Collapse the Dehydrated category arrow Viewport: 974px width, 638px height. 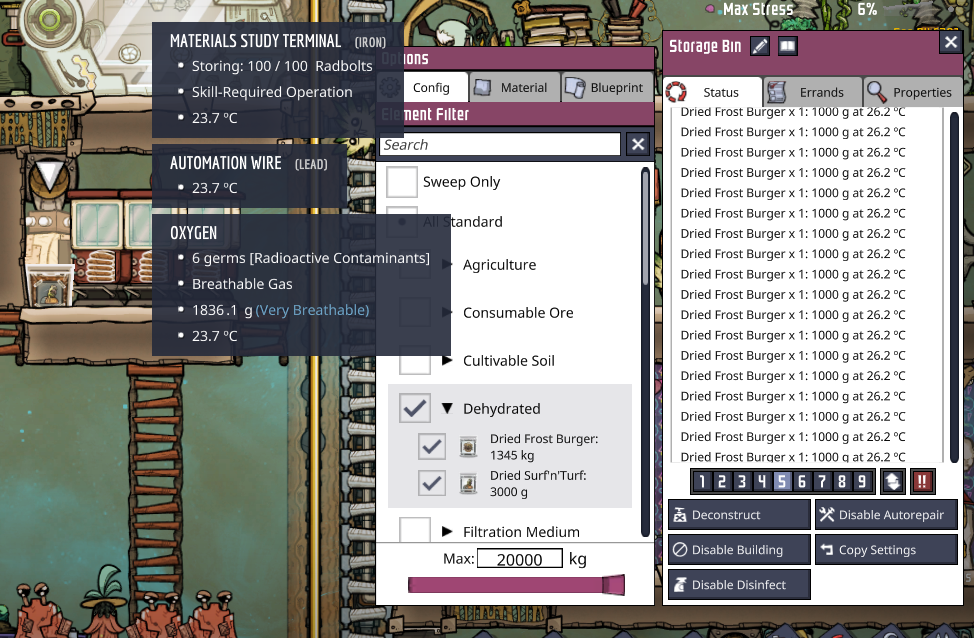tap(447, 408)
